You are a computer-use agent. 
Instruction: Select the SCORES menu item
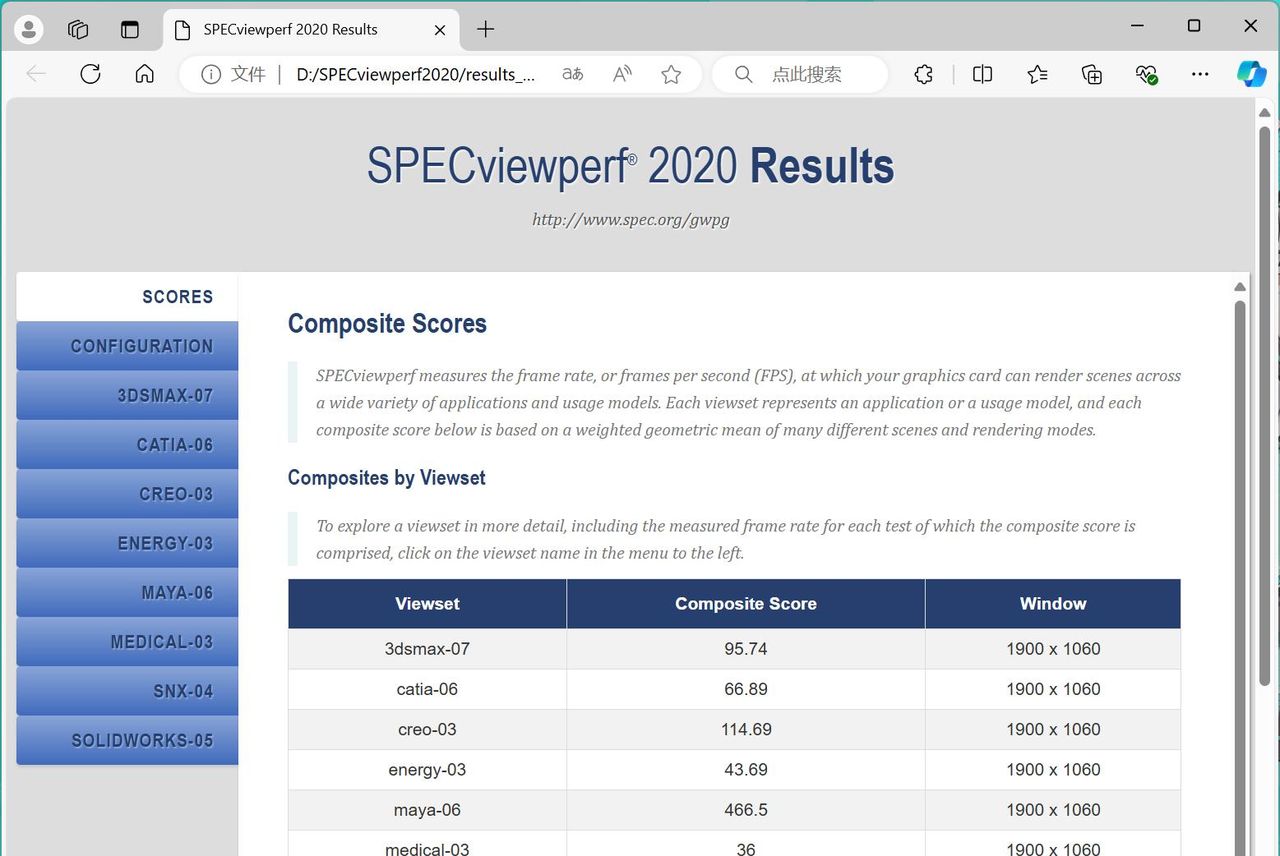pos(127,297)
